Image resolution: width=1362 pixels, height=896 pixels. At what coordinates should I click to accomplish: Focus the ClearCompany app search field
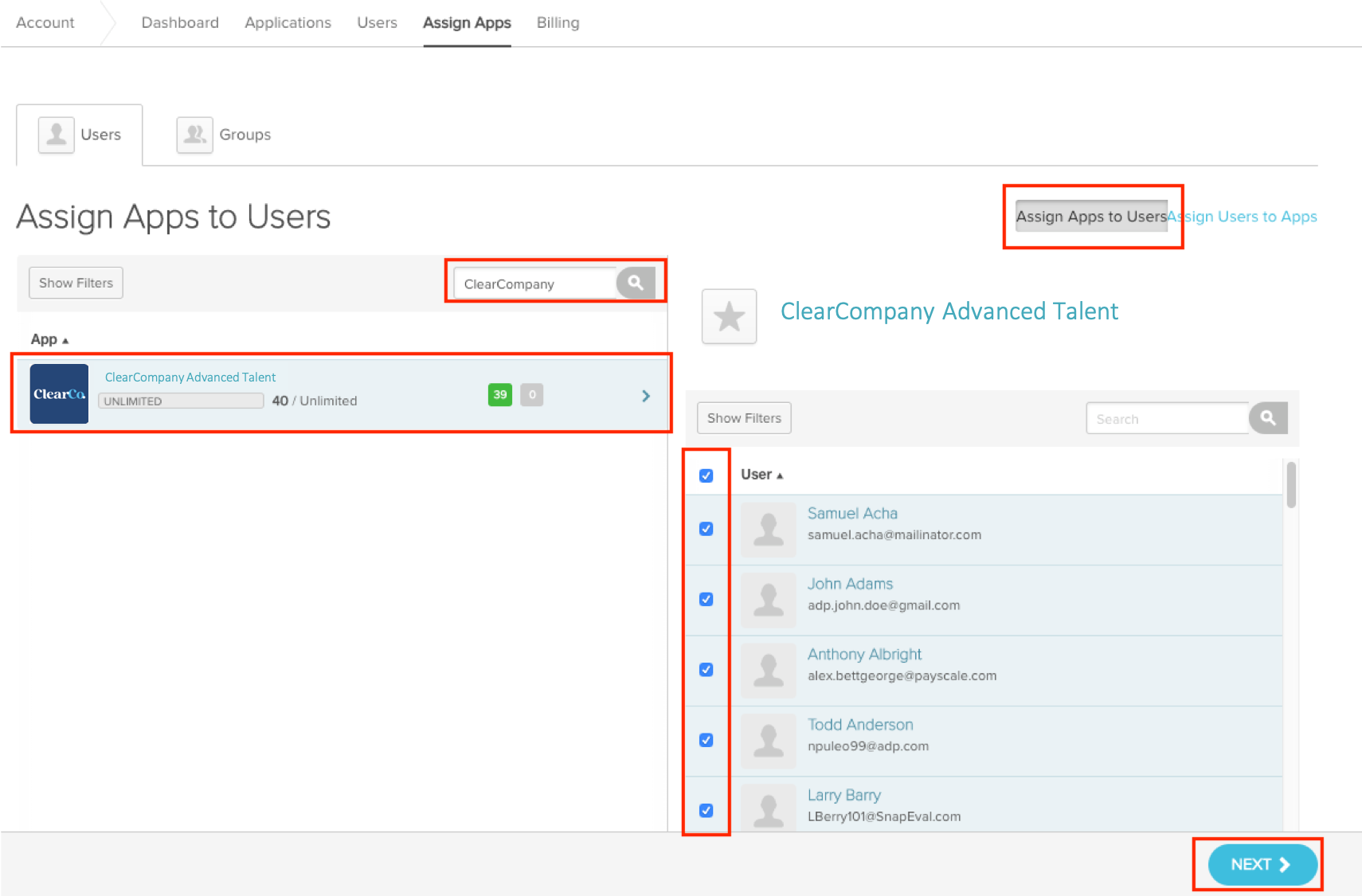tap(535, 284)
